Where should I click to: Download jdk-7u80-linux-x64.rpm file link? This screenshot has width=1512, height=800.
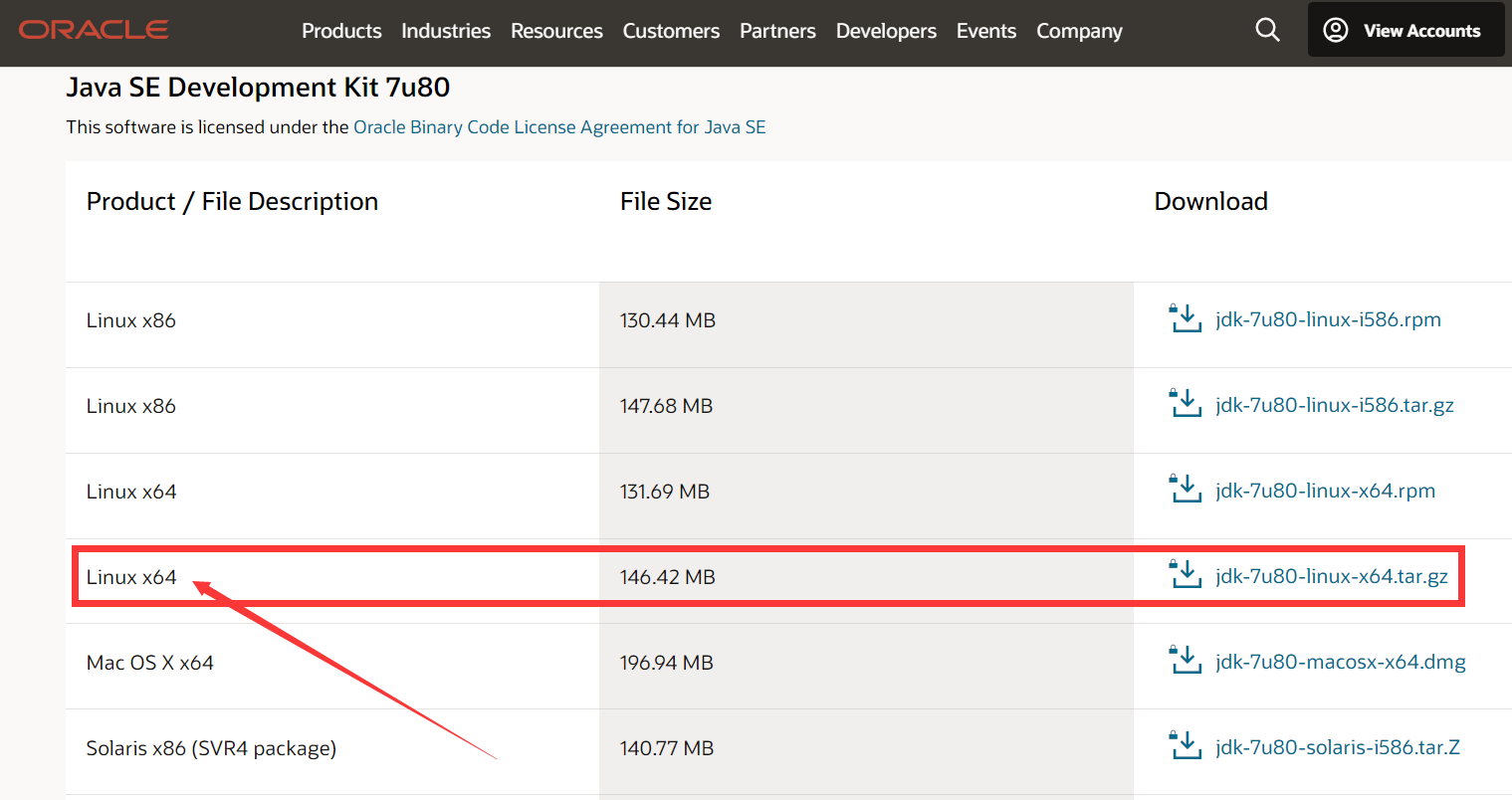point(1325,491)
